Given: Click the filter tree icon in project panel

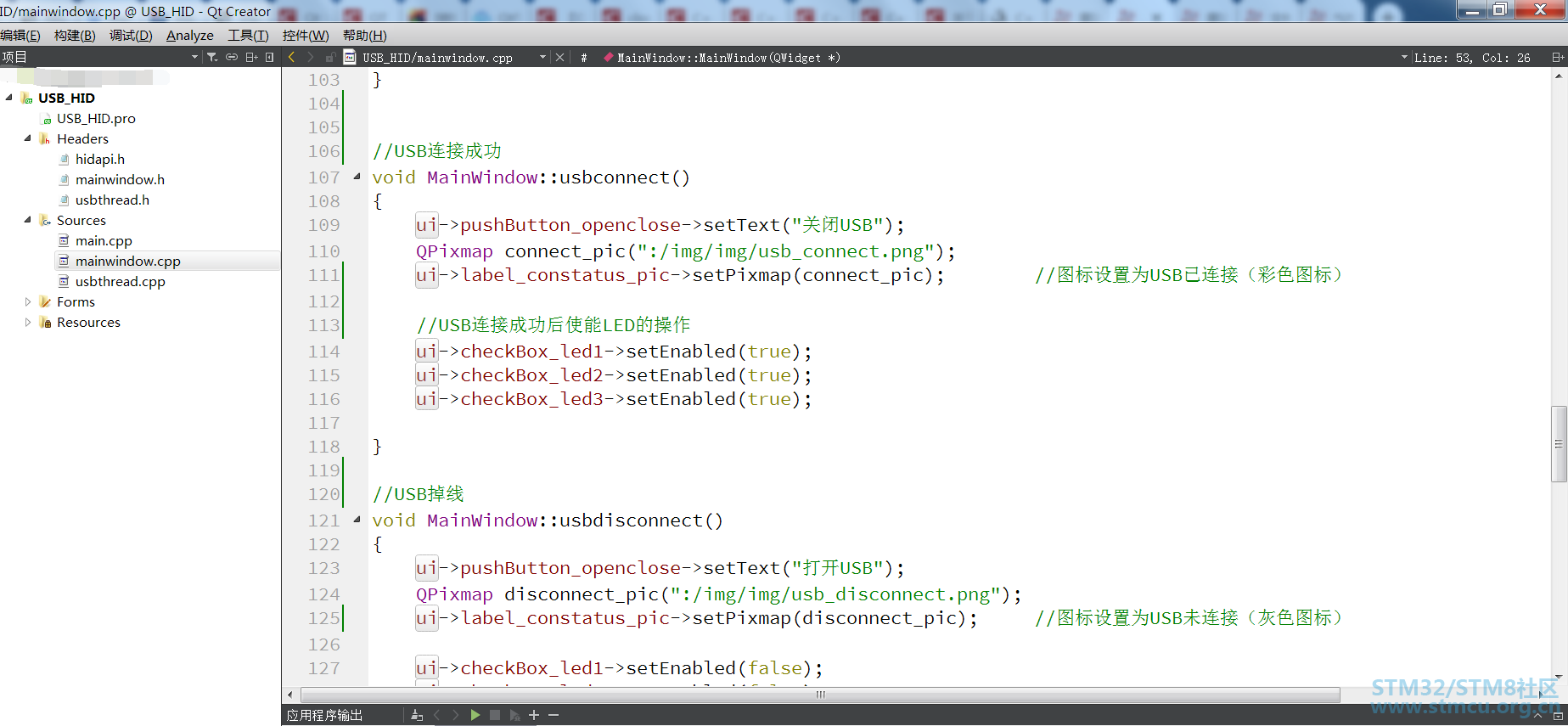Looking at the screenshot, I should (x=212, y=57).
